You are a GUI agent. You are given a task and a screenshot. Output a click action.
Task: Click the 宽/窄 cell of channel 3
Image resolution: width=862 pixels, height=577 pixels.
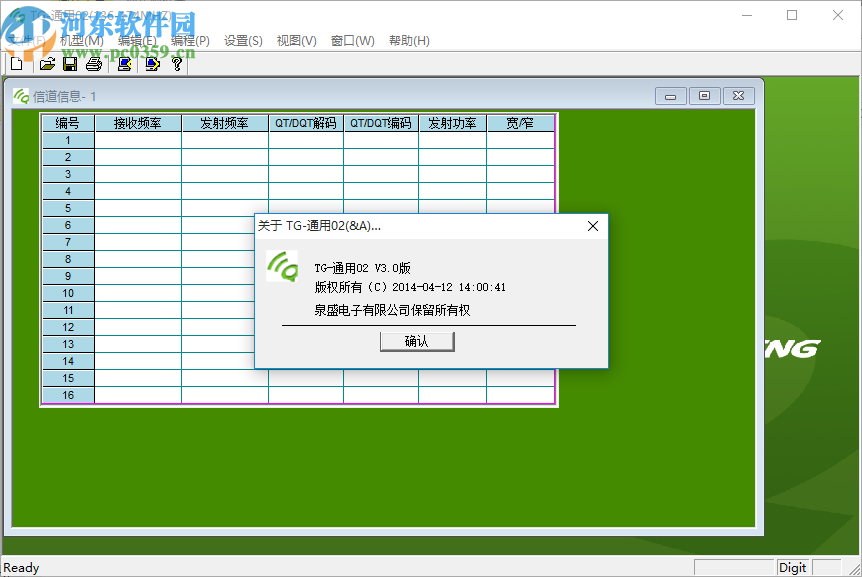click(x=520, y=174)
